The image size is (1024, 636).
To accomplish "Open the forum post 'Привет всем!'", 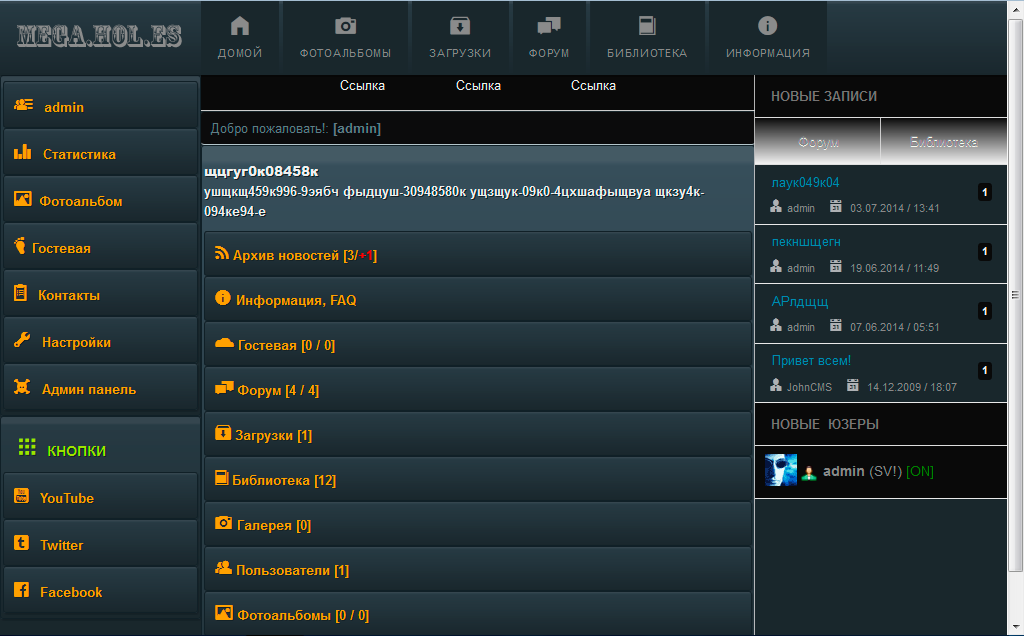I will 811,361.
